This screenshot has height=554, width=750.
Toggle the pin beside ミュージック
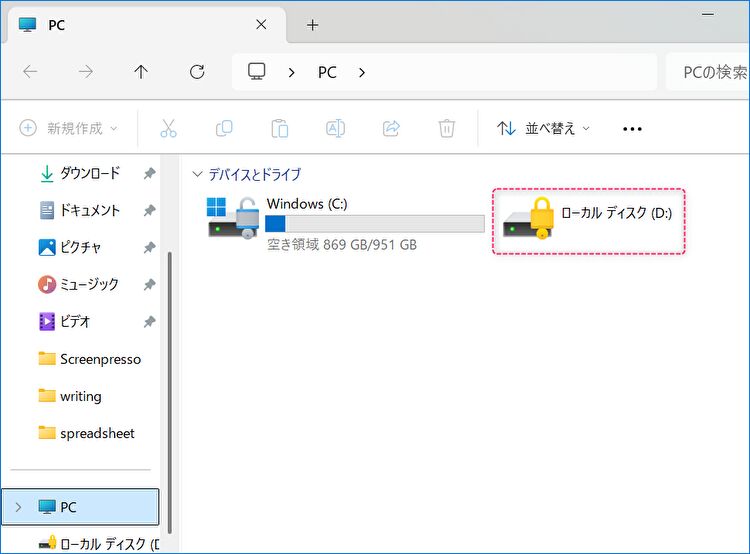[x=149, y=285]
